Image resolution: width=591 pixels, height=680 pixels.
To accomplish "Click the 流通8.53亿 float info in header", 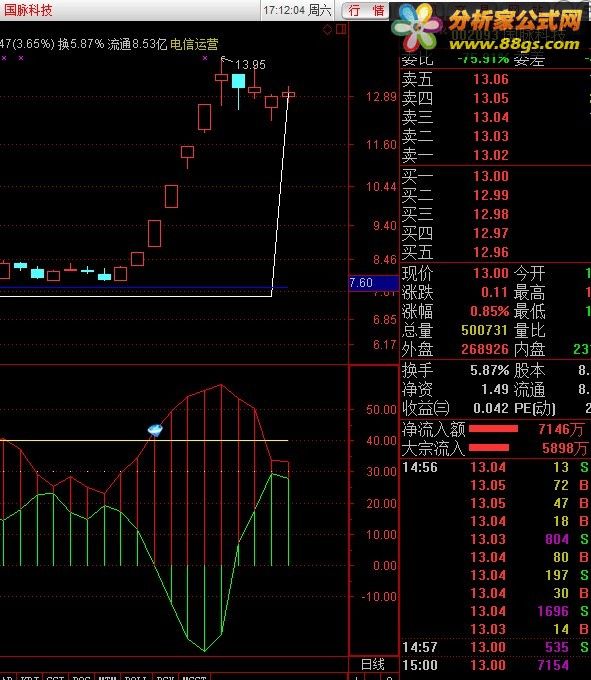I will (x=137, y=44).
